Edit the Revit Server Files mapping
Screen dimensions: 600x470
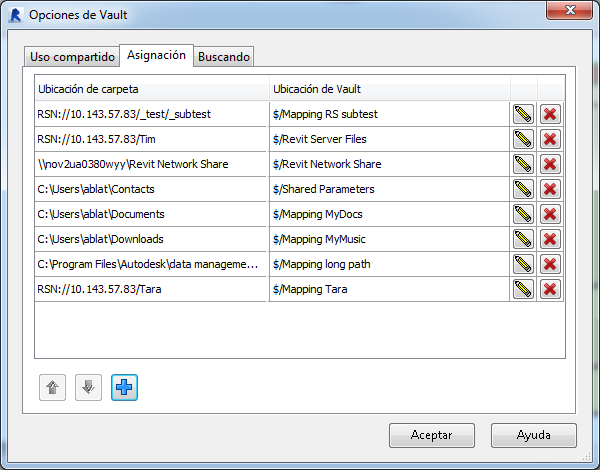tap(523, 139)
